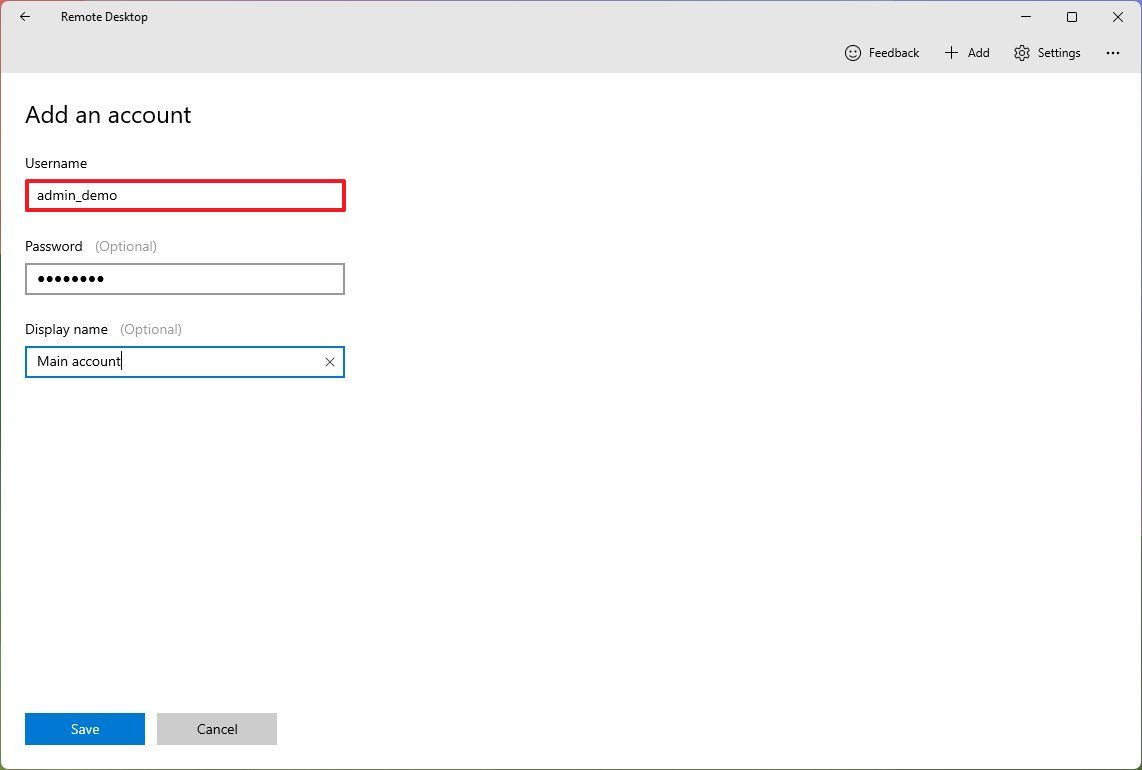
Task: Click the Feedback text label
Action: [x=893, y=53]
